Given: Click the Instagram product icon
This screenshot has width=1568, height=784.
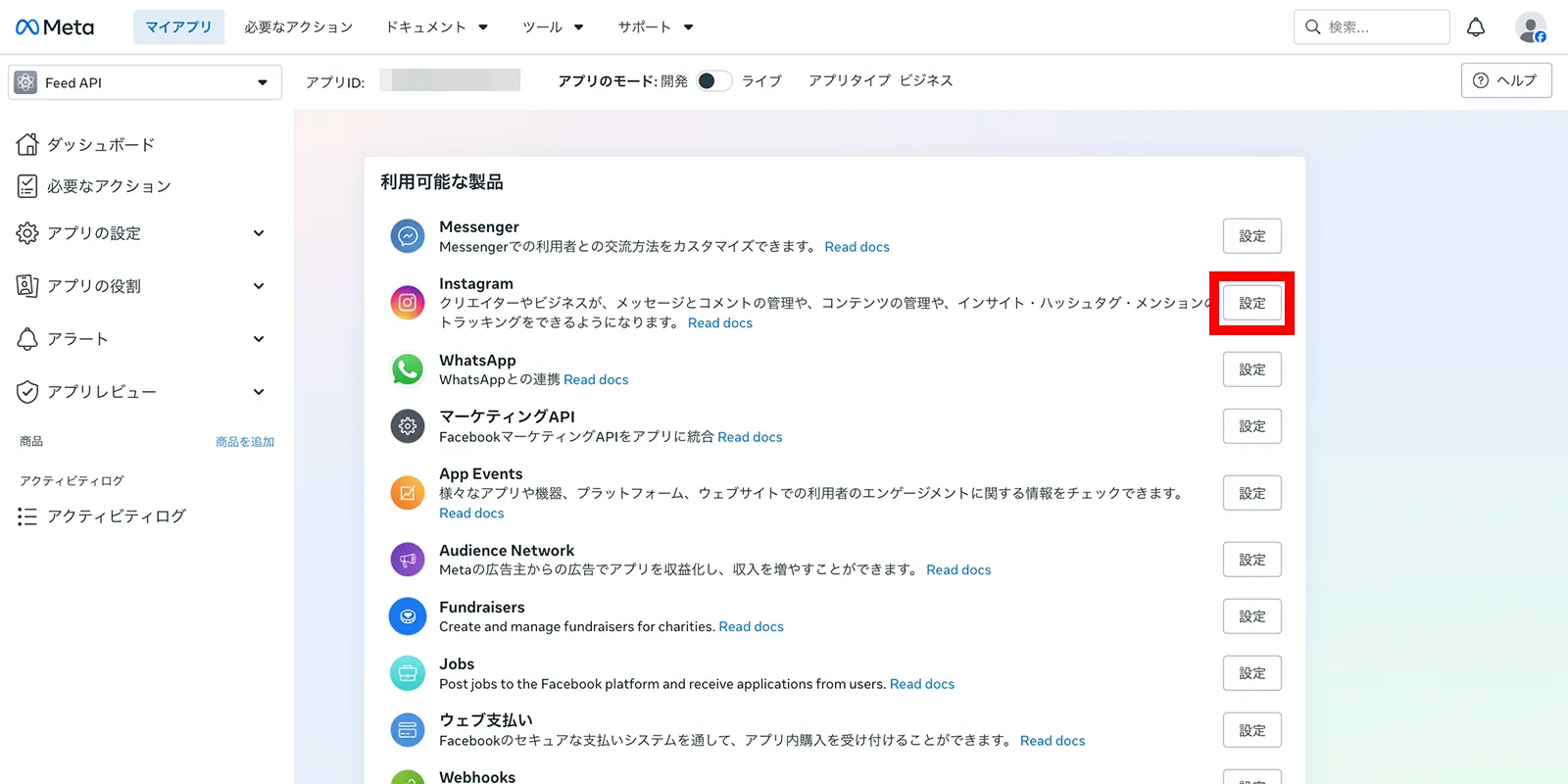Looking at the screenshot, I should point(408,303).
